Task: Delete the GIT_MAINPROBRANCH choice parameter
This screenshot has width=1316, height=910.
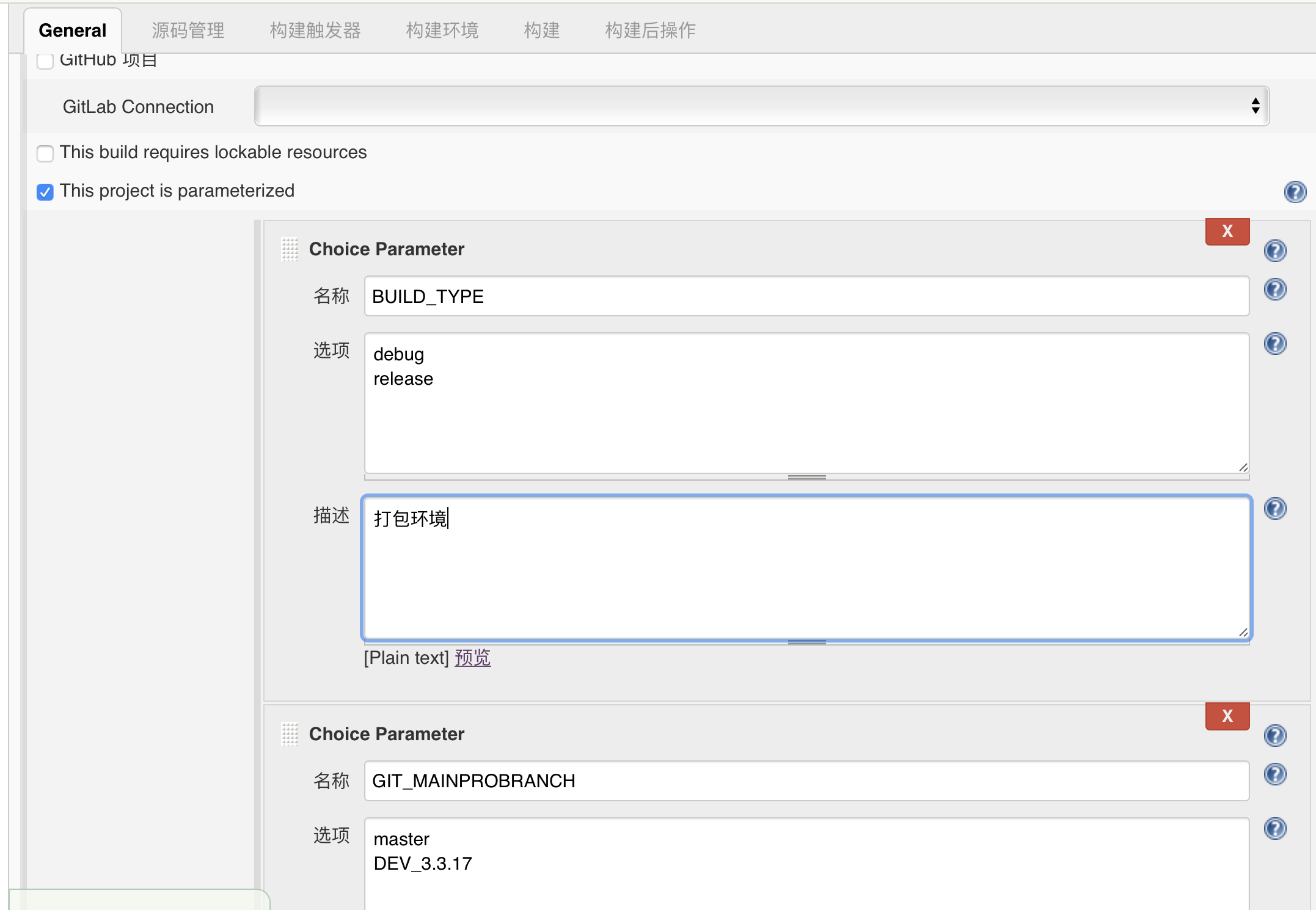Action: click(x=1227, y=716)
